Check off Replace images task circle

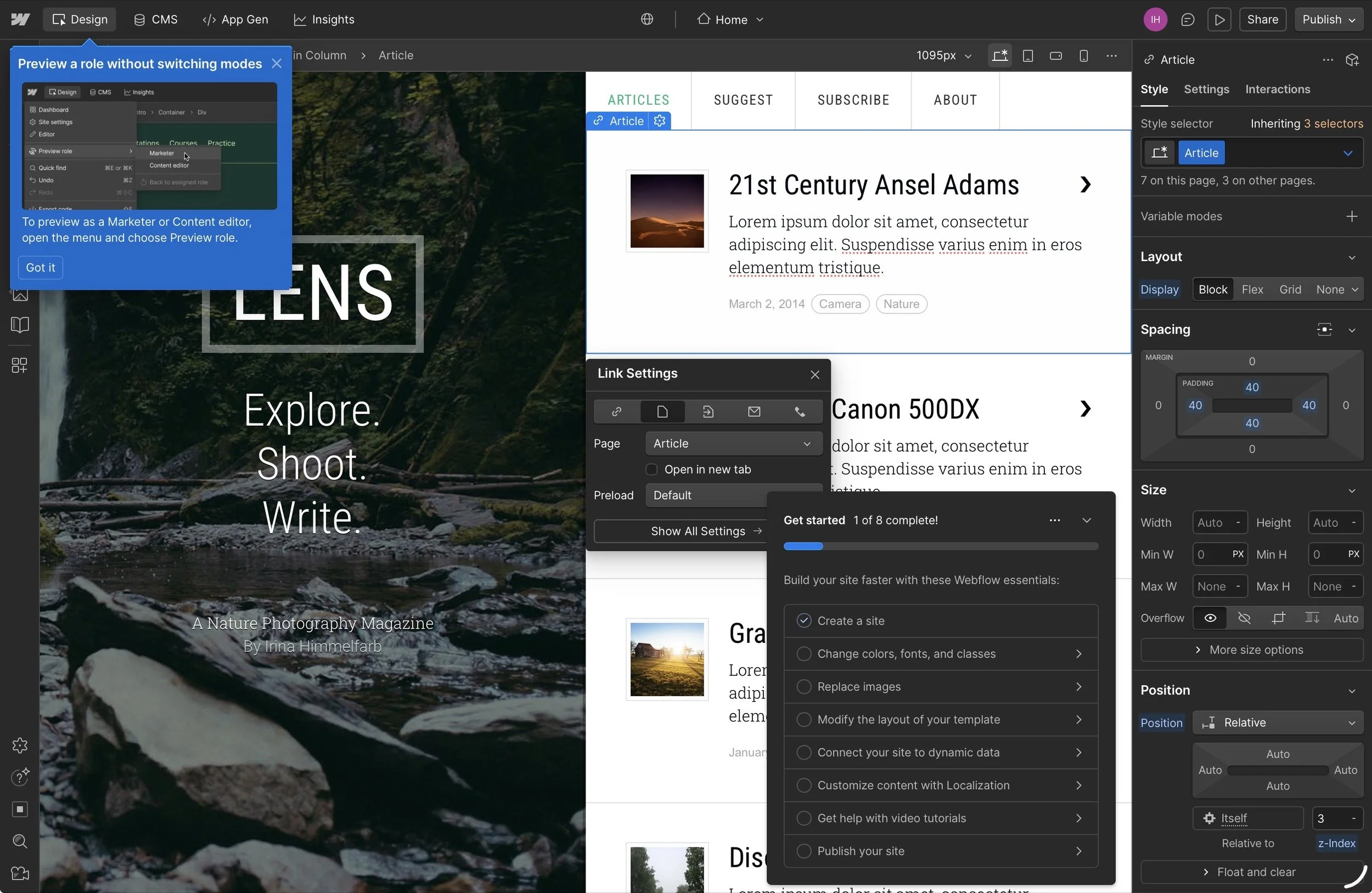[x=803, y=687]
